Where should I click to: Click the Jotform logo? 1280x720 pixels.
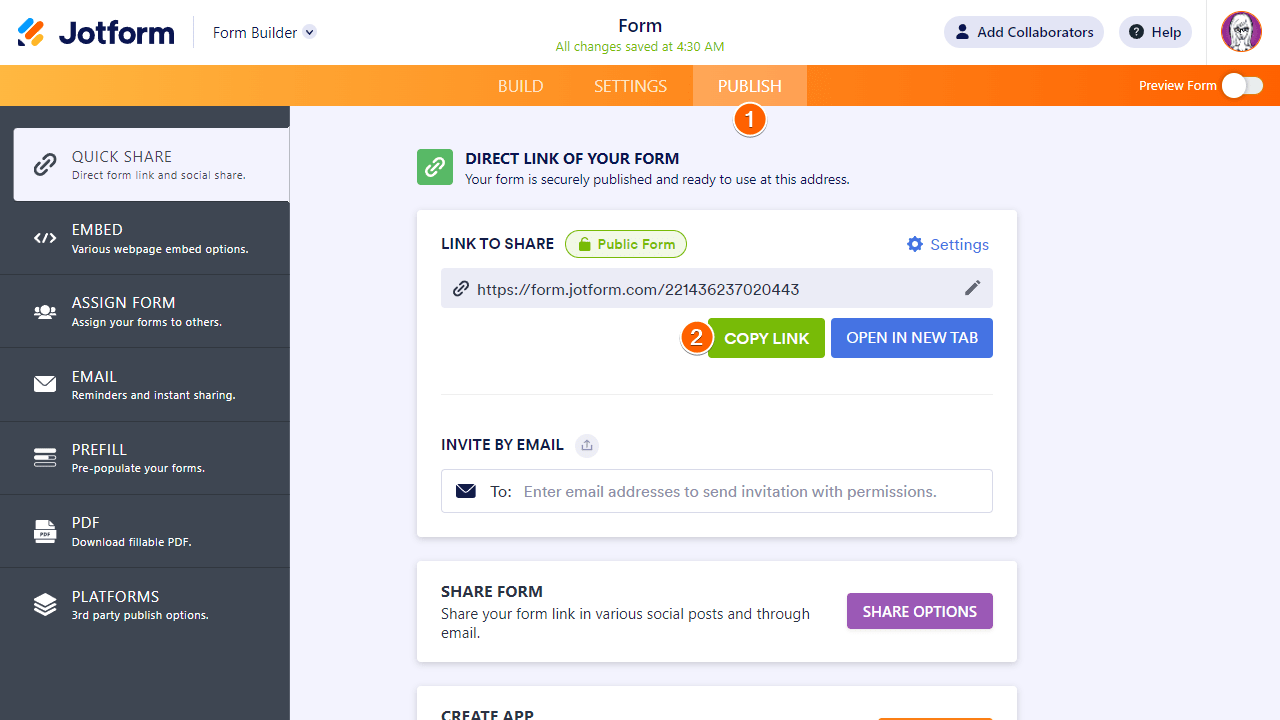pyautogui.click(x=96, y=32)
